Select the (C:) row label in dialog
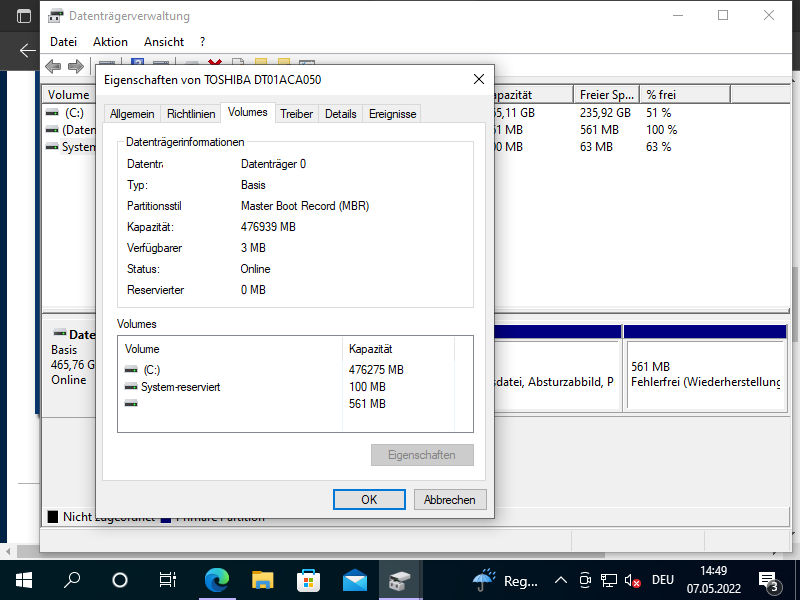Image resolution: width=800 pixels, height=600 pixels. click(152, 369)
